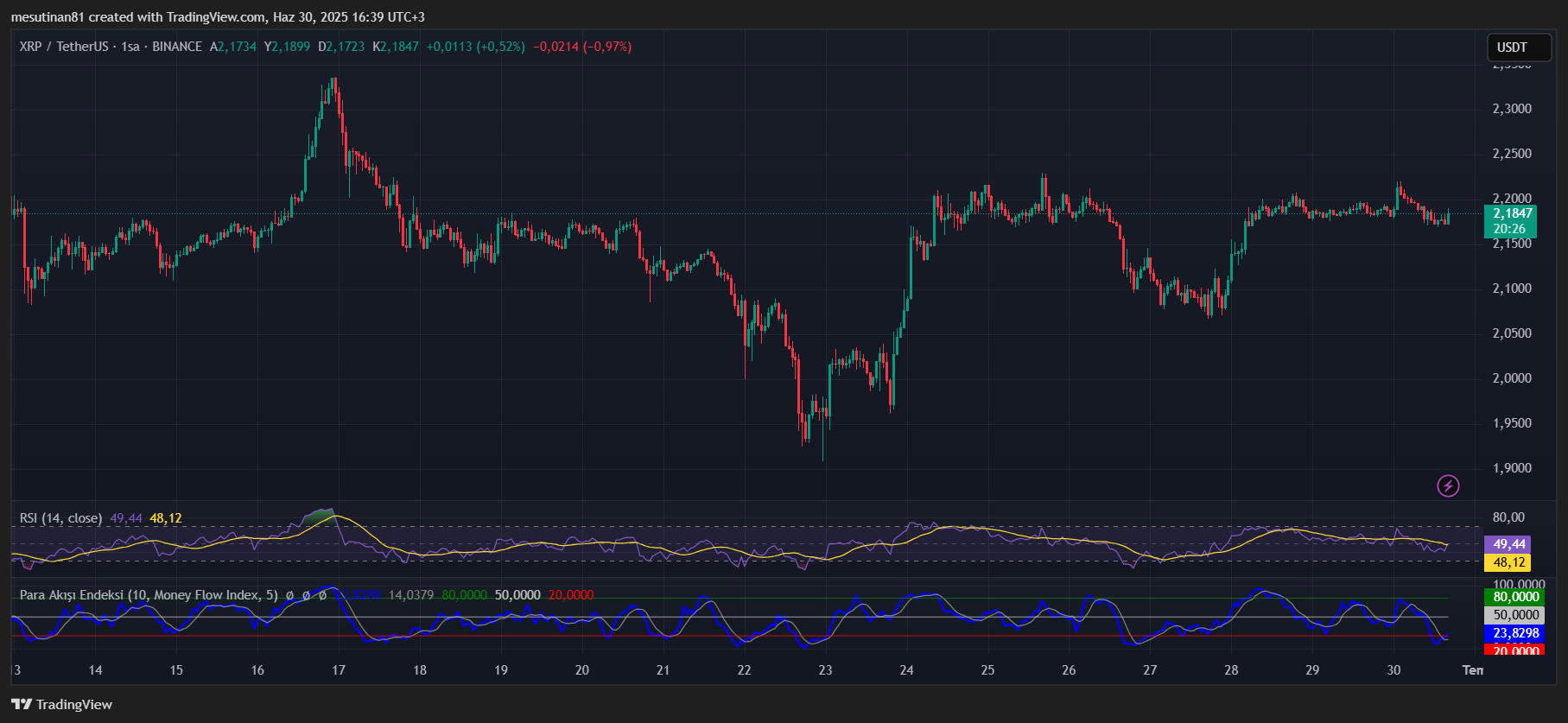Image resolution: width=1568 pixels, height=723 pixels.
Task: Click the date label 21 on time axis
Action: coord(663,670)
